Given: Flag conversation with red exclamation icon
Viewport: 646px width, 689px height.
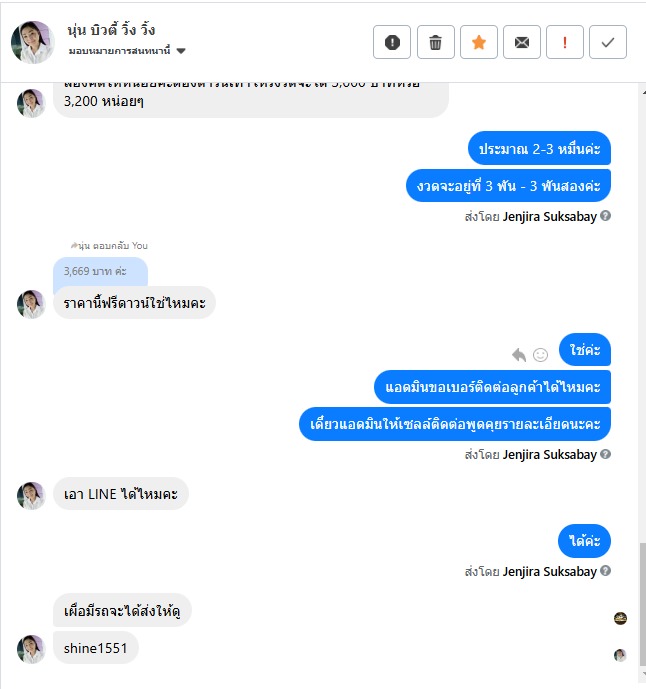Looking at the screenshot, I should (565, 42).
